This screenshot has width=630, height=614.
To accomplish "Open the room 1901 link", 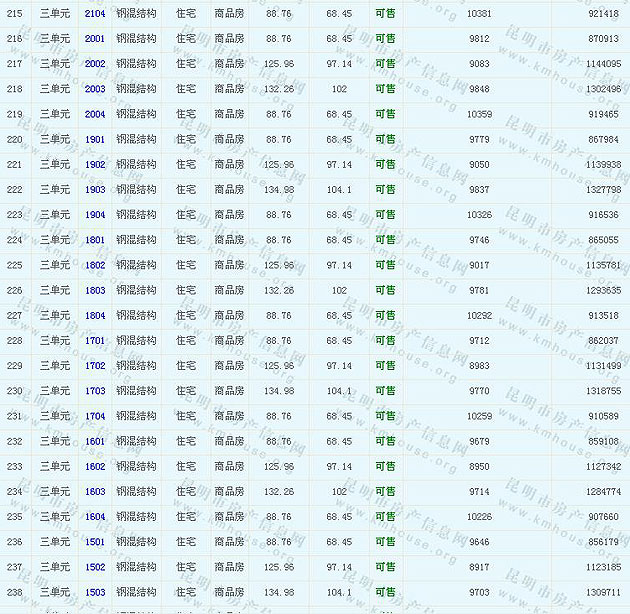I will pos(95,139).
